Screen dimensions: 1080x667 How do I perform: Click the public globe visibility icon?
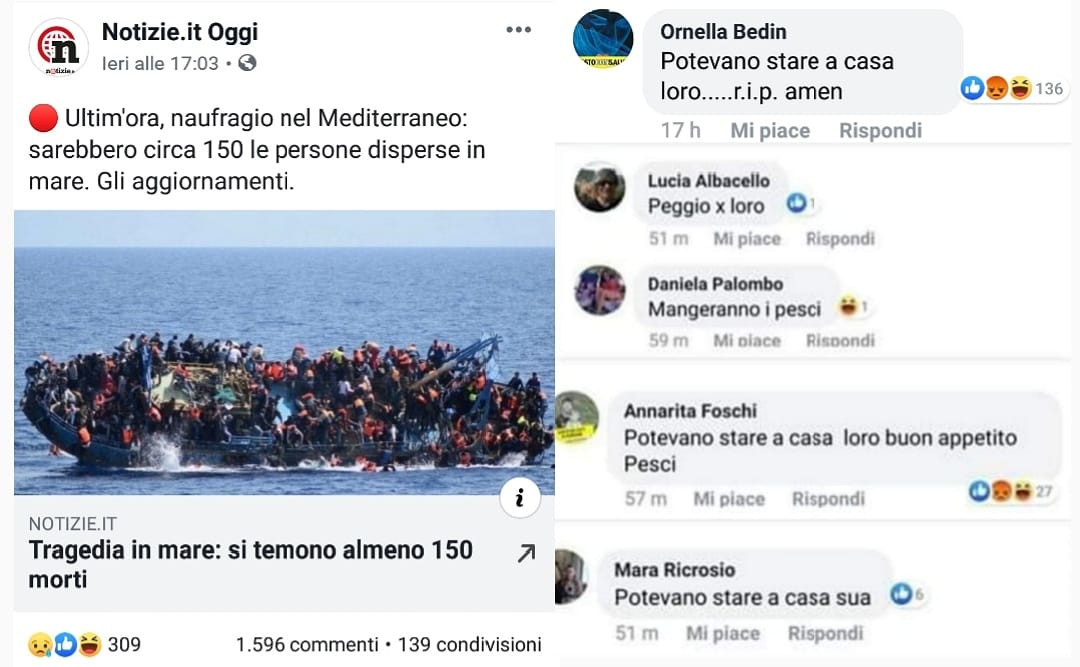coord(247,64)
